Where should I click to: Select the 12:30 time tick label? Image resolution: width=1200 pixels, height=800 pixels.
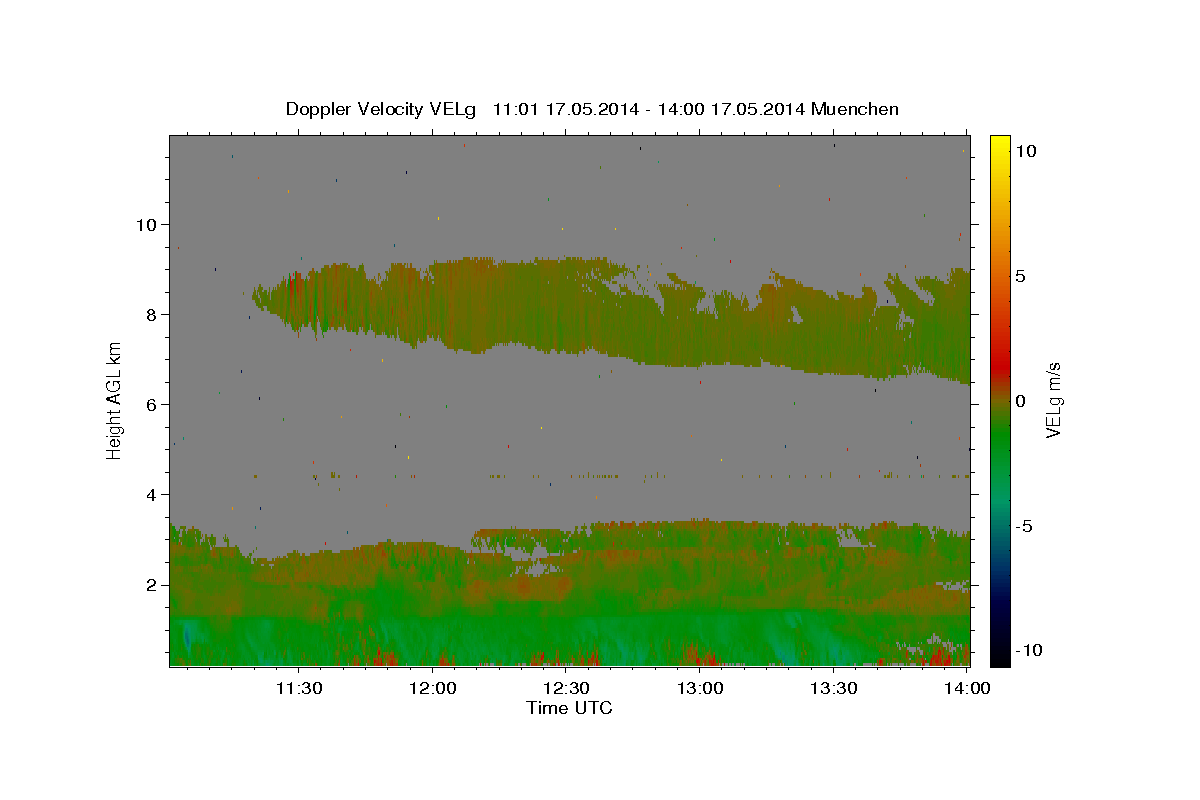click(x=567, y=688)
